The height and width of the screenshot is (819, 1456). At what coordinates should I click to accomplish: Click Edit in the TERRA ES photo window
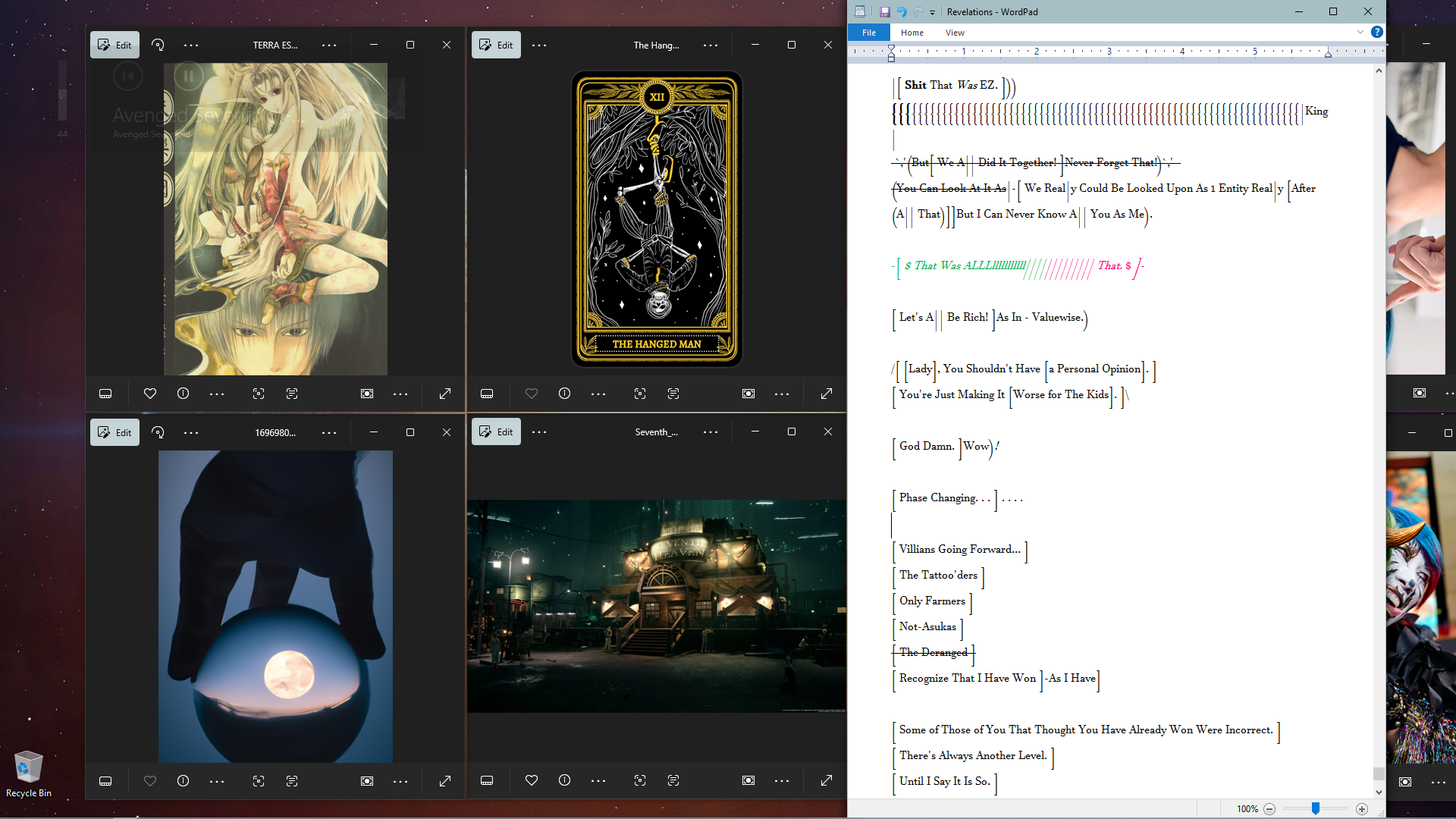tap(115, 45)
